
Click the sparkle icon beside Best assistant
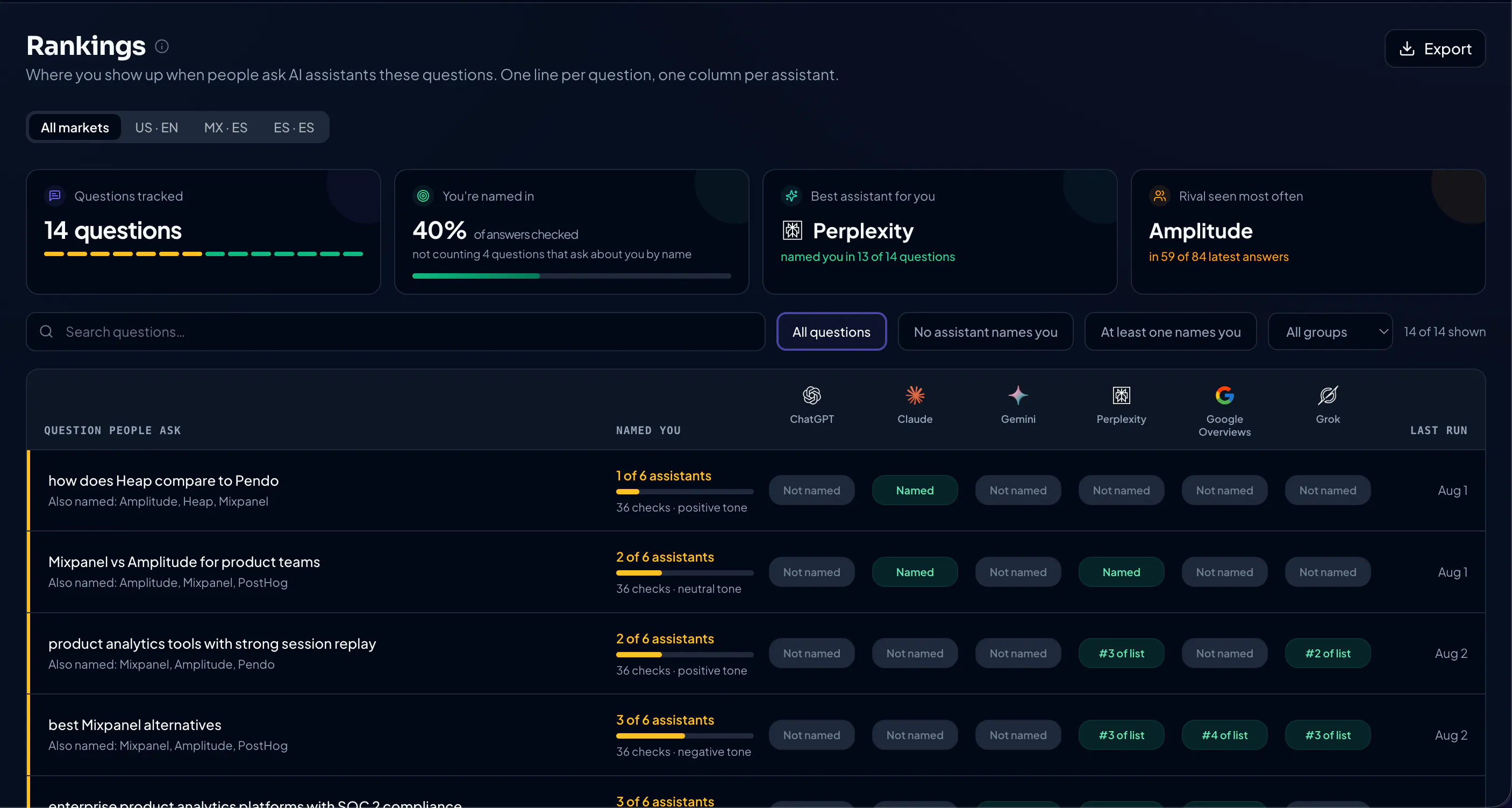[x=791, y=195]
